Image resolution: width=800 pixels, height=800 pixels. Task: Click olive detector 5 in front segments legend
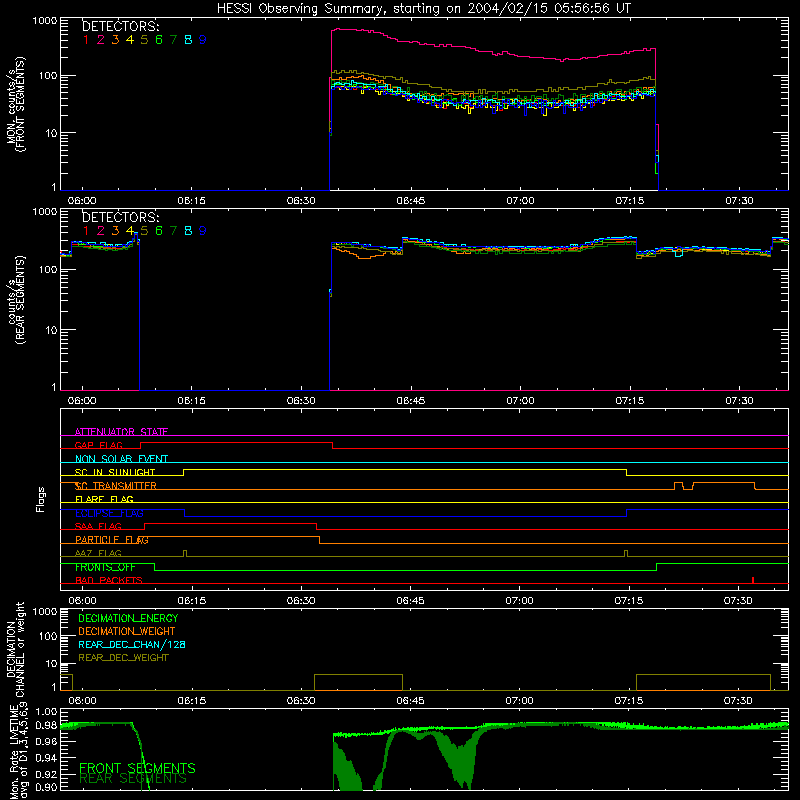point(144,40)
